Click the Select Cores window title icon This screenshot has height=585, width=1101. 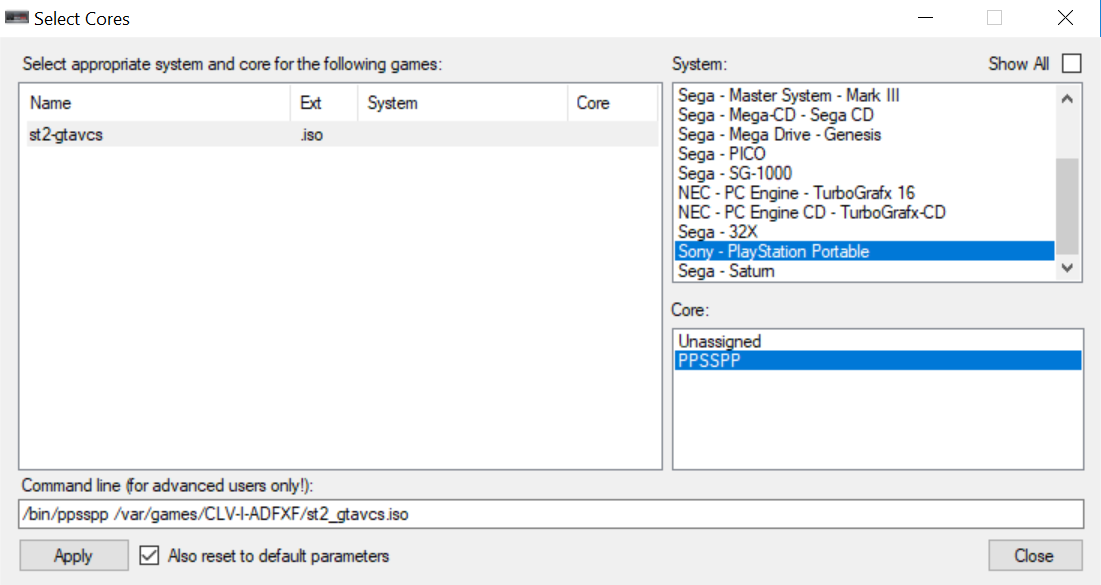(x=17, y=18)
